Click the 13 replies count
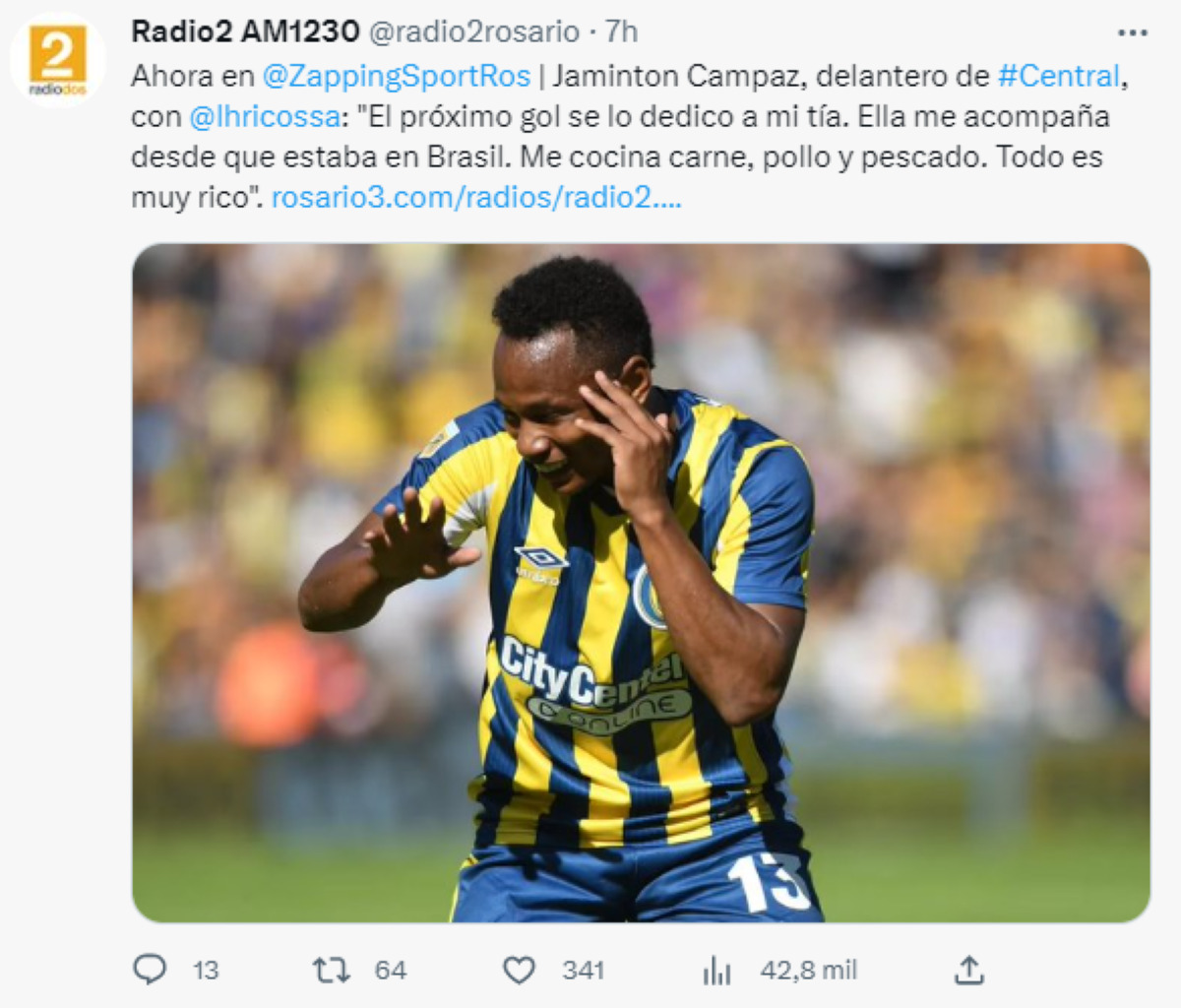This screenshot has width=1181, height=1008. click(206, 971)
